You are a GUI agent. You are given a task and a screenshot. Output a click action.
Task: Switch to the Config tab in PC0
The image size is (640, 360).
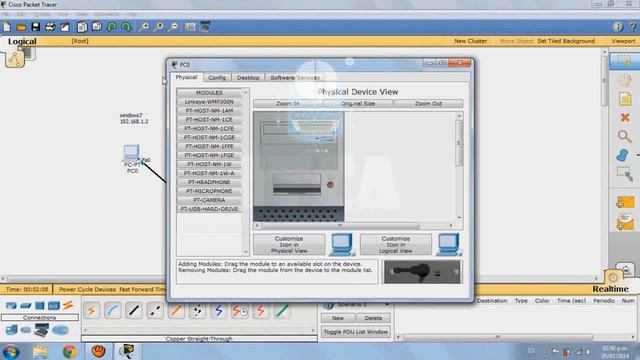217,78
